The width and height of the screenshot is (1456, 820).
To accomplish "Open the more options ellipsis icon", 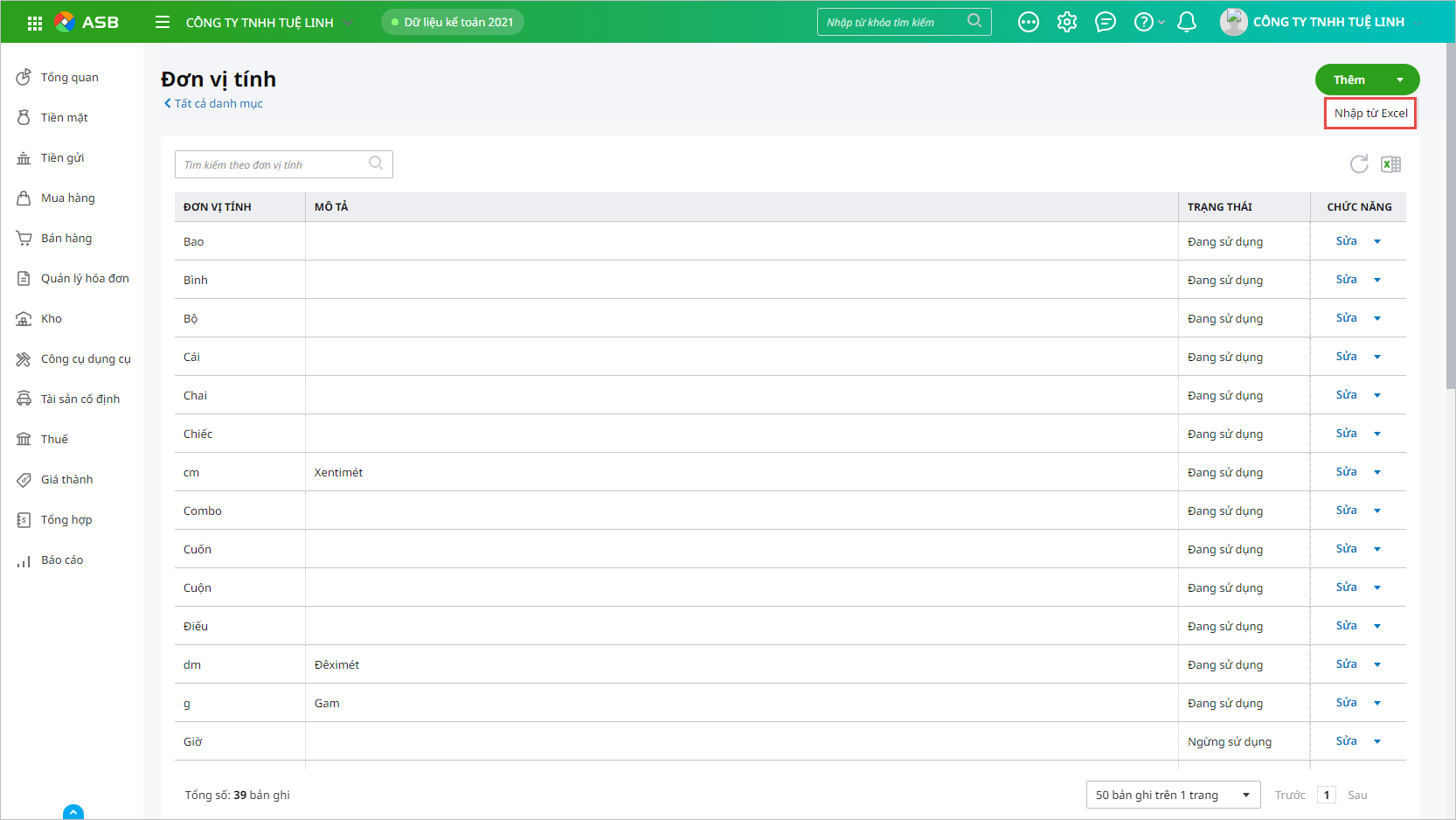I will pyautogui.click(x=1029, y=22).
